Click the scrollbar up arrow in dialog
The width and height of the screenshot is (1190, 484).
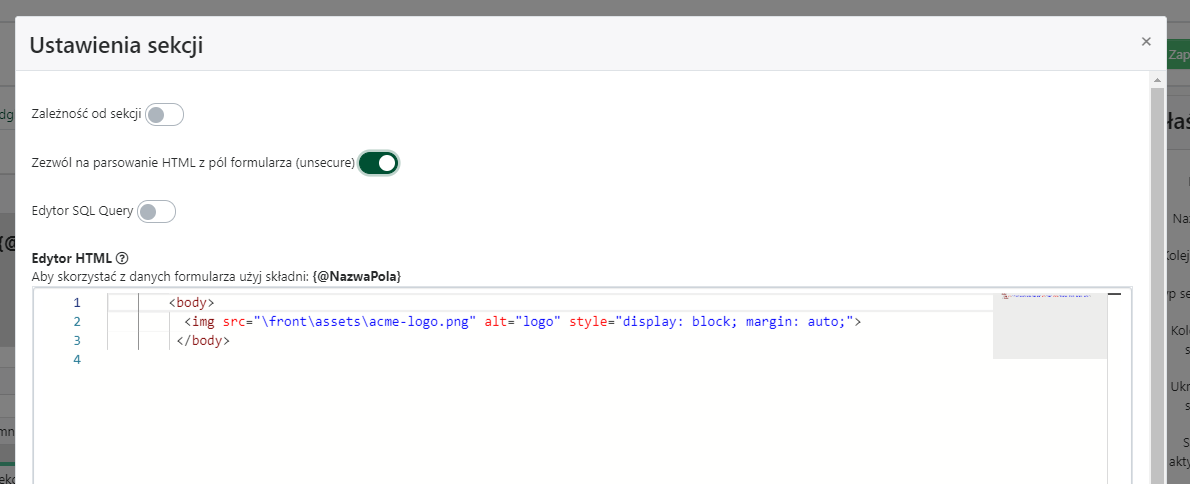click(x=1158, y=79)
